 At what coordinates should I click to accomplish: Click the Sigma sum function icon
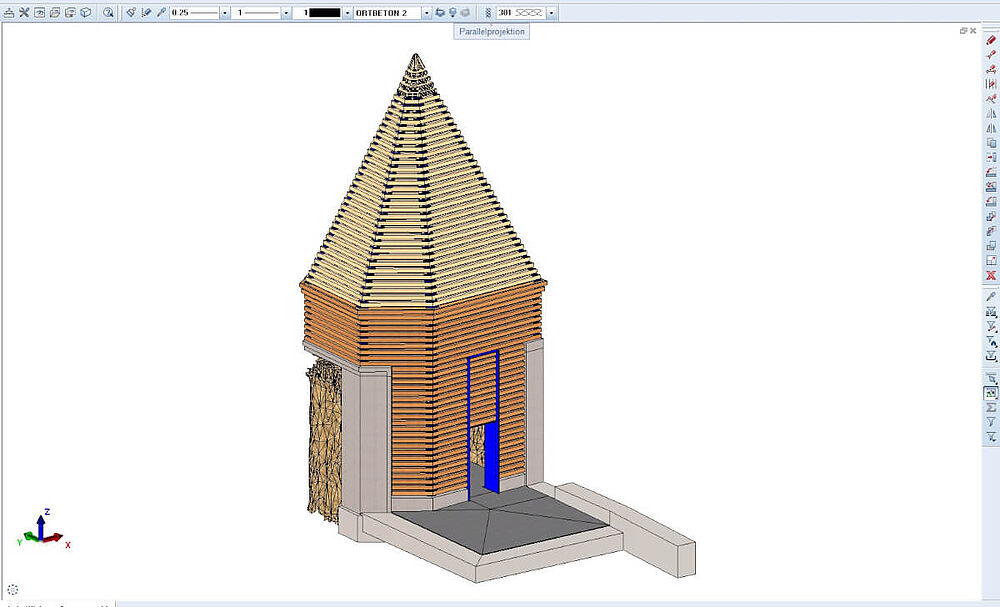pyautogui.click(x=990, y=407)
